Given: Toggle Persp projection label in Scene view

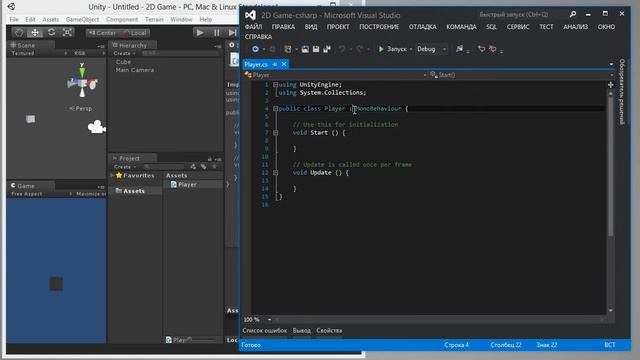Looking at the screenshot, I should pos(81,109).
